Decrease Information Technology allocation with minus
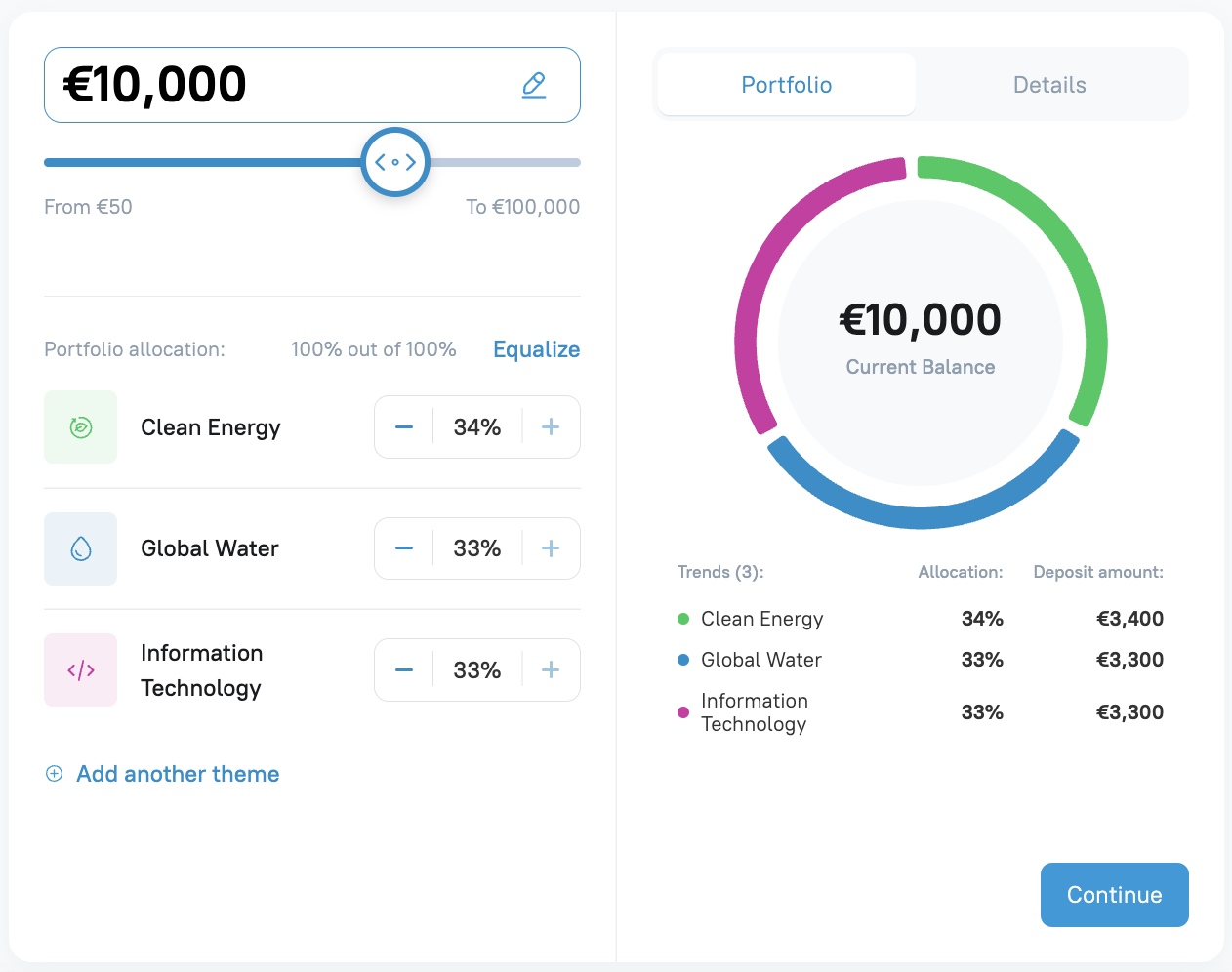 (x=404, y=670)
